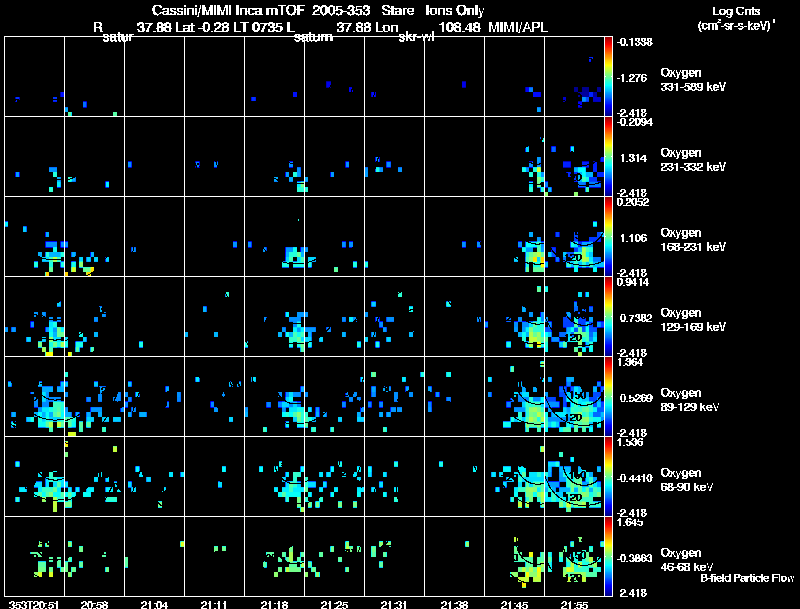This screenshot has height=609, width=800.
Task: Click the Oxygen 331-589 keV color bar
Action: pyautogui.click(x=608, y=77)
